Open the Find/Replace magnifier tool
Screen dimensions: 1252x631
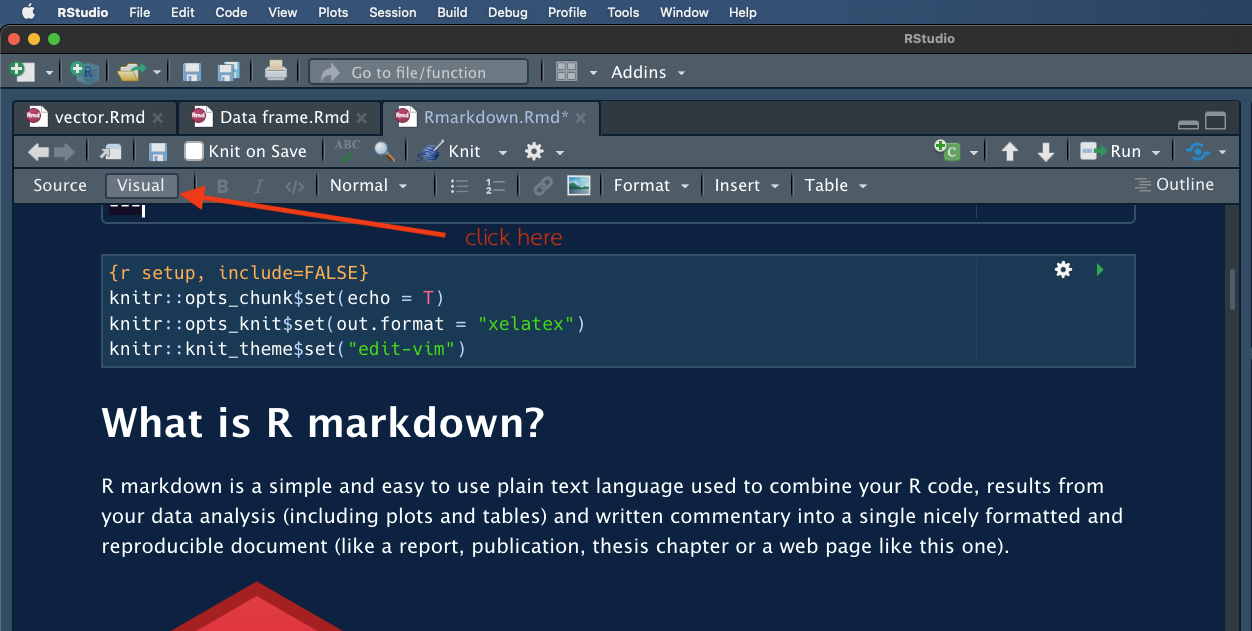click(x=383, y=151)
